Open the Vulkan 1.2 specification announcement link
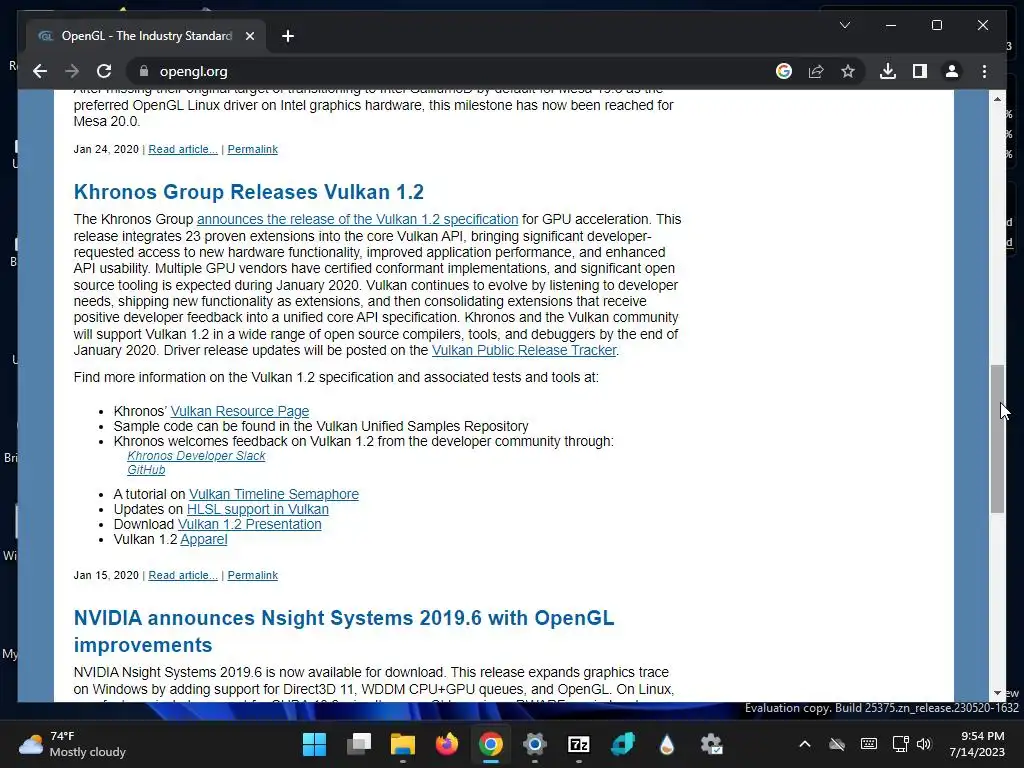 357,219
